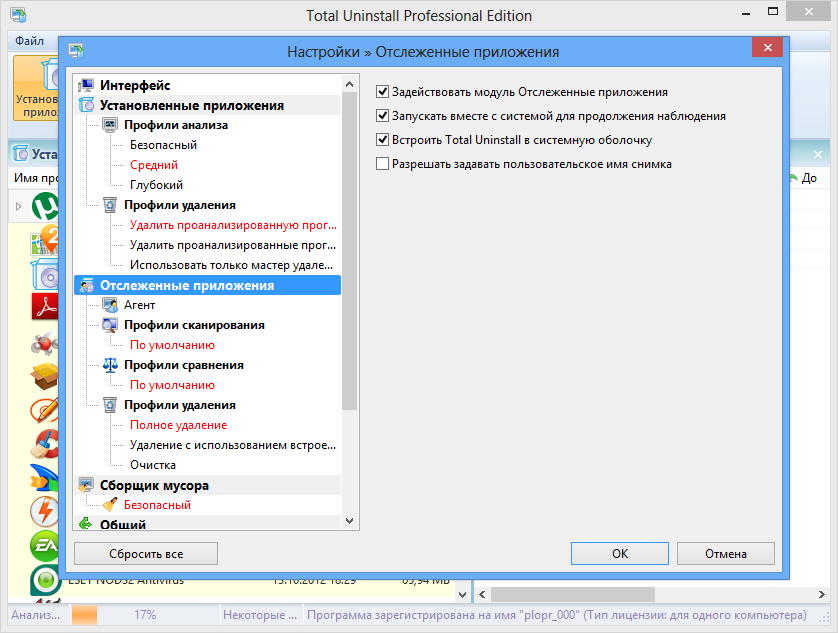Click the Установленные приложения toolbar button in the main window
The width and height of the screenshot is (838, 633).
click(36, 88)
